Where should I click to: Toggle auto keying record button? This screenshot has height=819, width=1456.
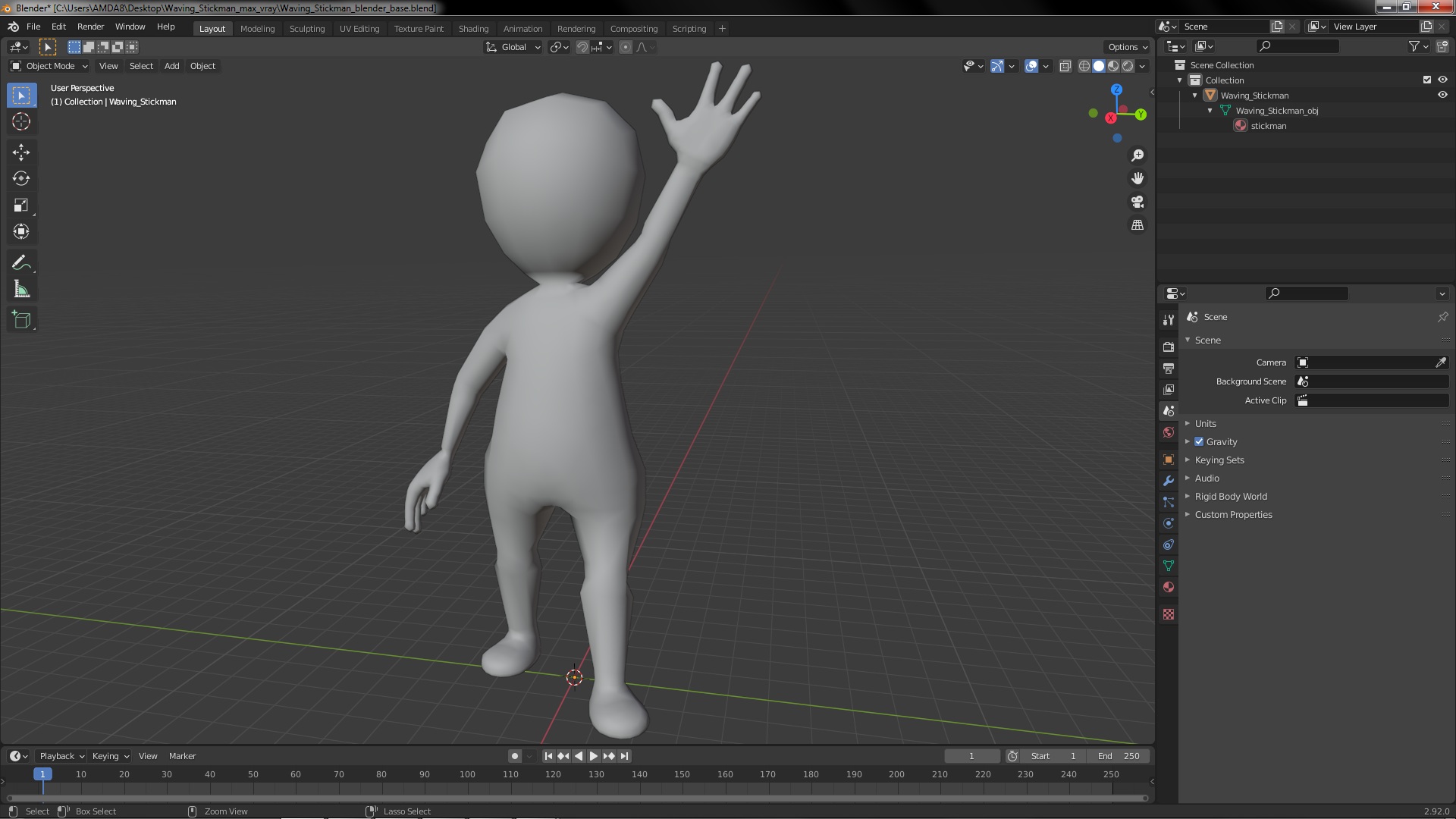point(515,756)
